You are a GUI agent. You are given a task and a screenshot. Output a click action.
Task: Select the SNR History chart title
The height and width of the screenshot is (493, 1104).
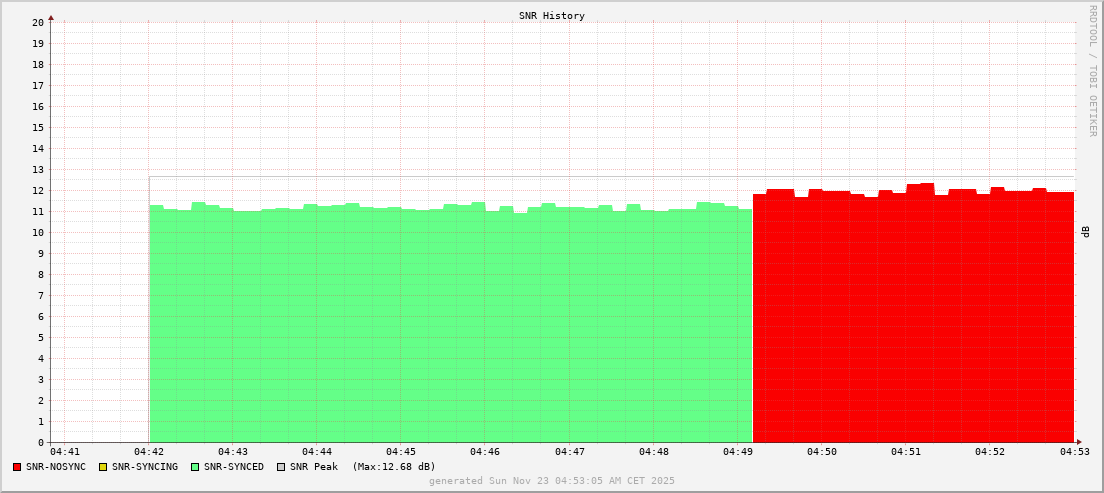point(551,16)
